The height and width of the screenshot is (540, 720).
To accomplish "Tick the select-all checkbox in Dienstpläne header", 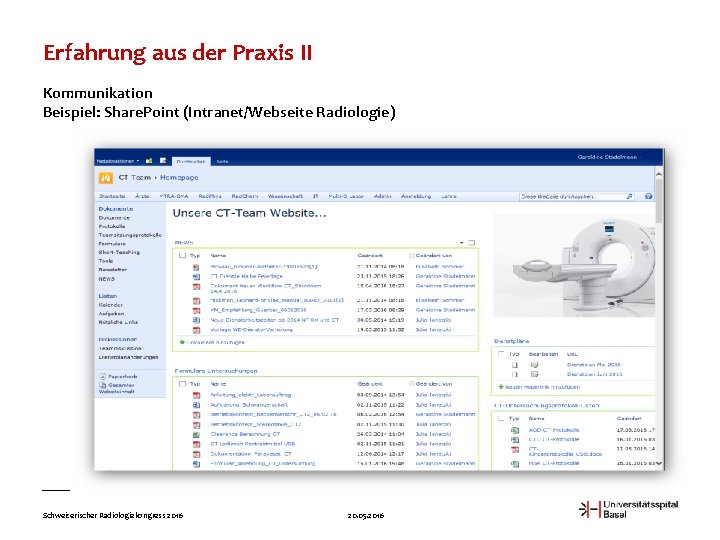I will coord(501,354).
